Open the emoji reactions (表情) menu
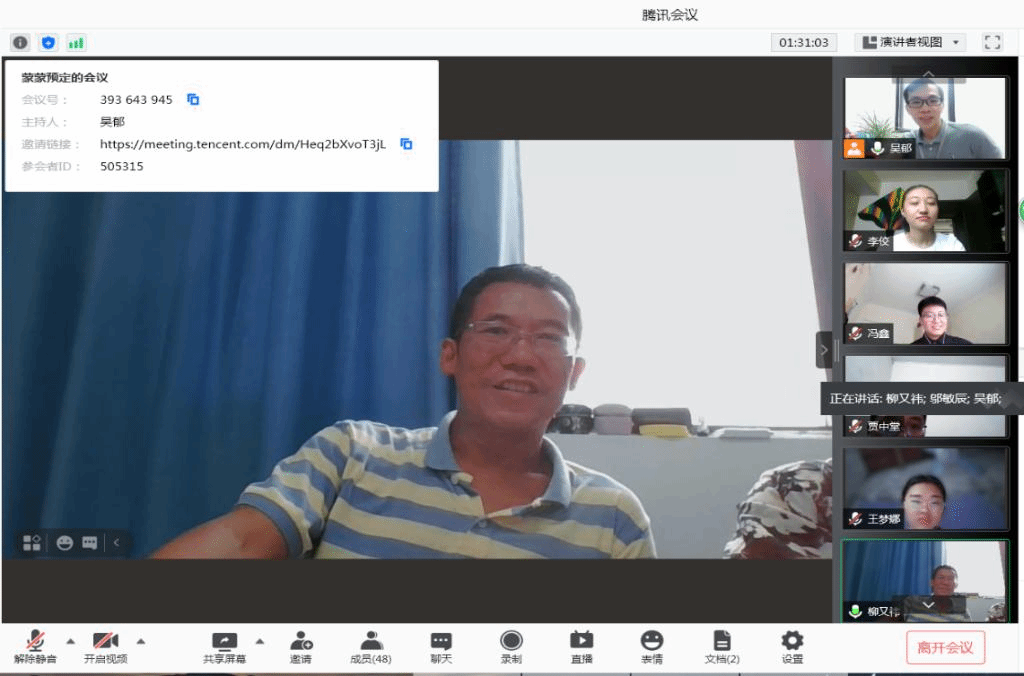This screenshot has width=1024, height=676. tap(652, 647)
